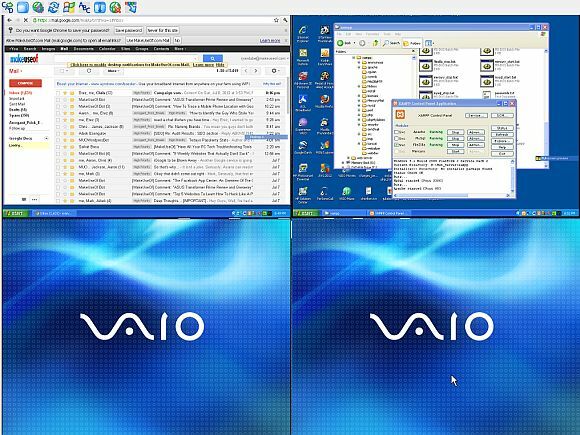
Task: Click the Compose button in Gmail
Action: pos(26,83)
